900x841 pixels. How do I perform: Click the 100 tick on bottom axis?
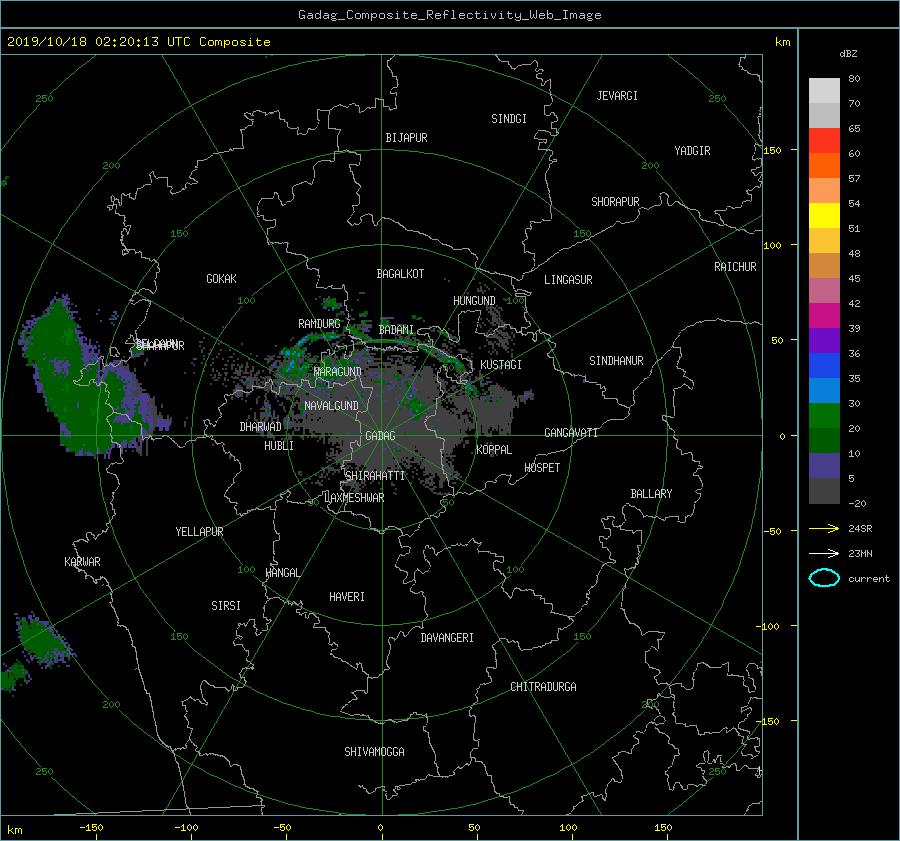click(568, 828)
